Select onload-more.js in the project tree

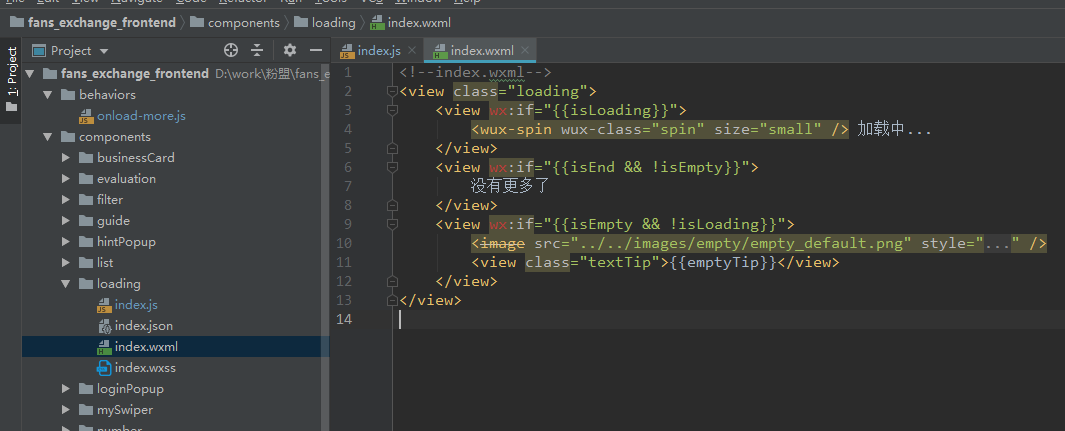[x=141, y=115]
